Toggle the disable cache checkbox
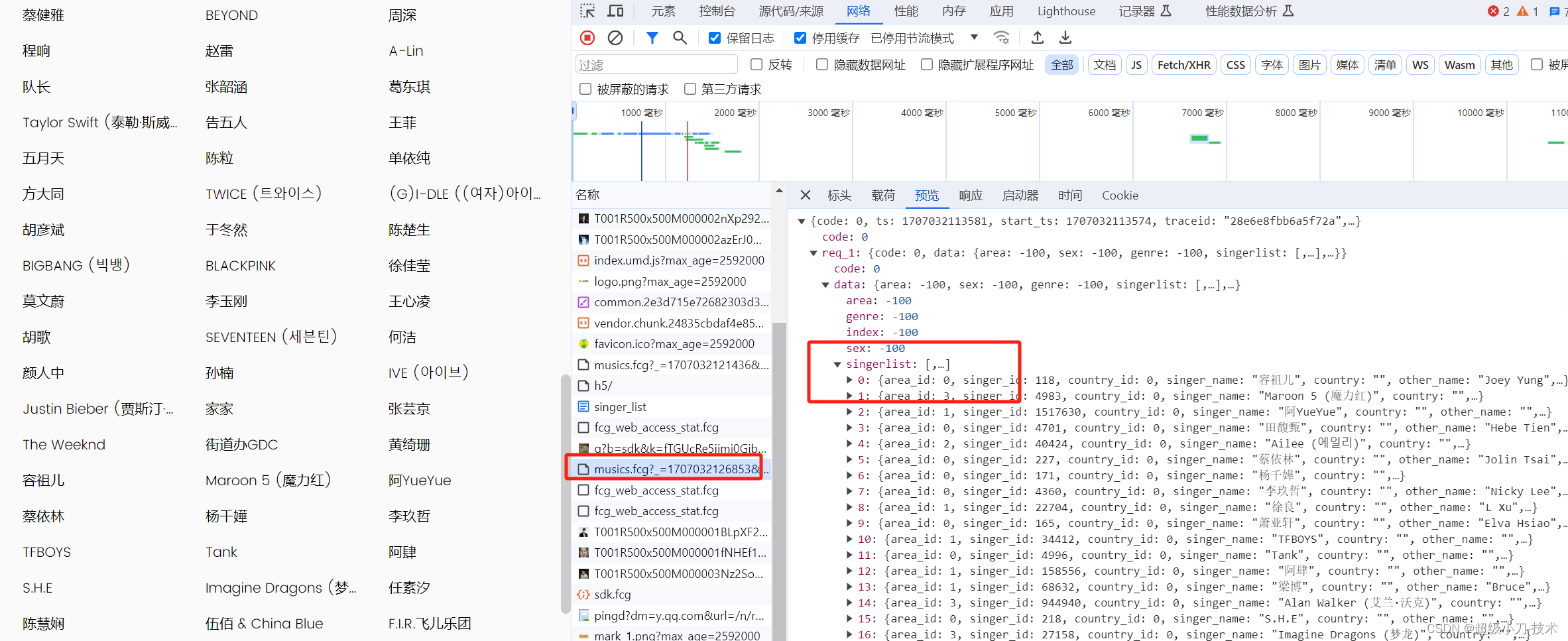1568x641 pixels. point(800,38)
